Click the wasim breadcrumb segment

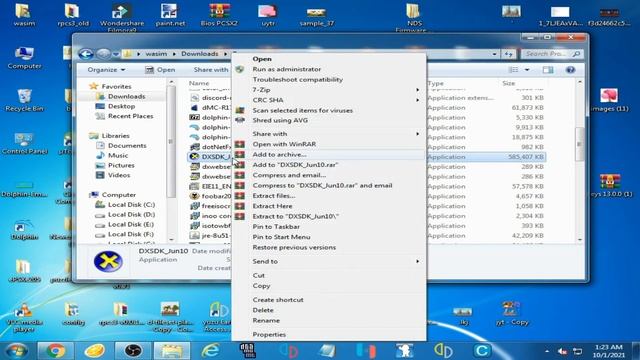click(x=156, y=54)
